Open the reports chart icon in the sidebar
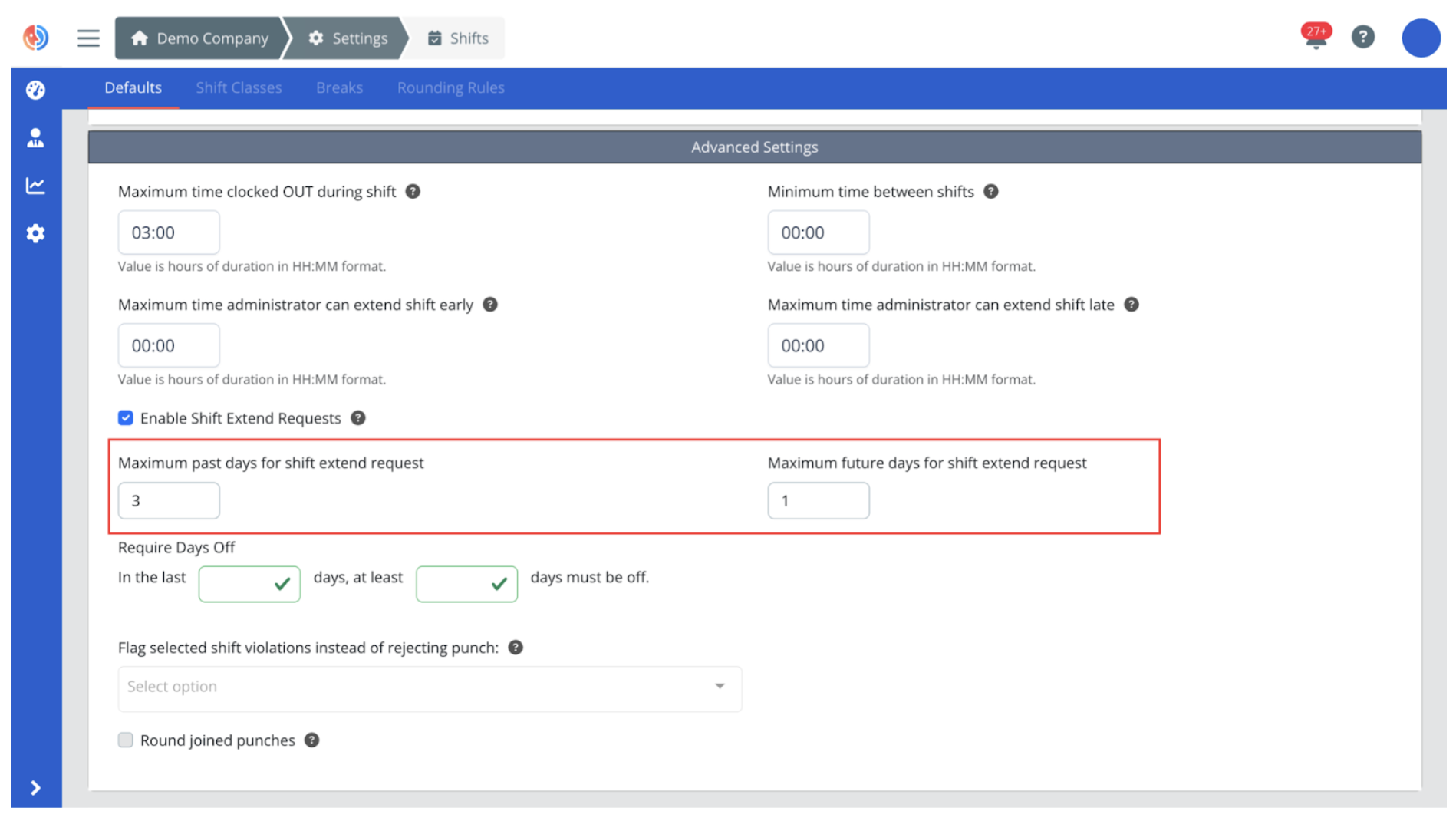This screenshot has width=1456, height=821. (x=35, y=185)
